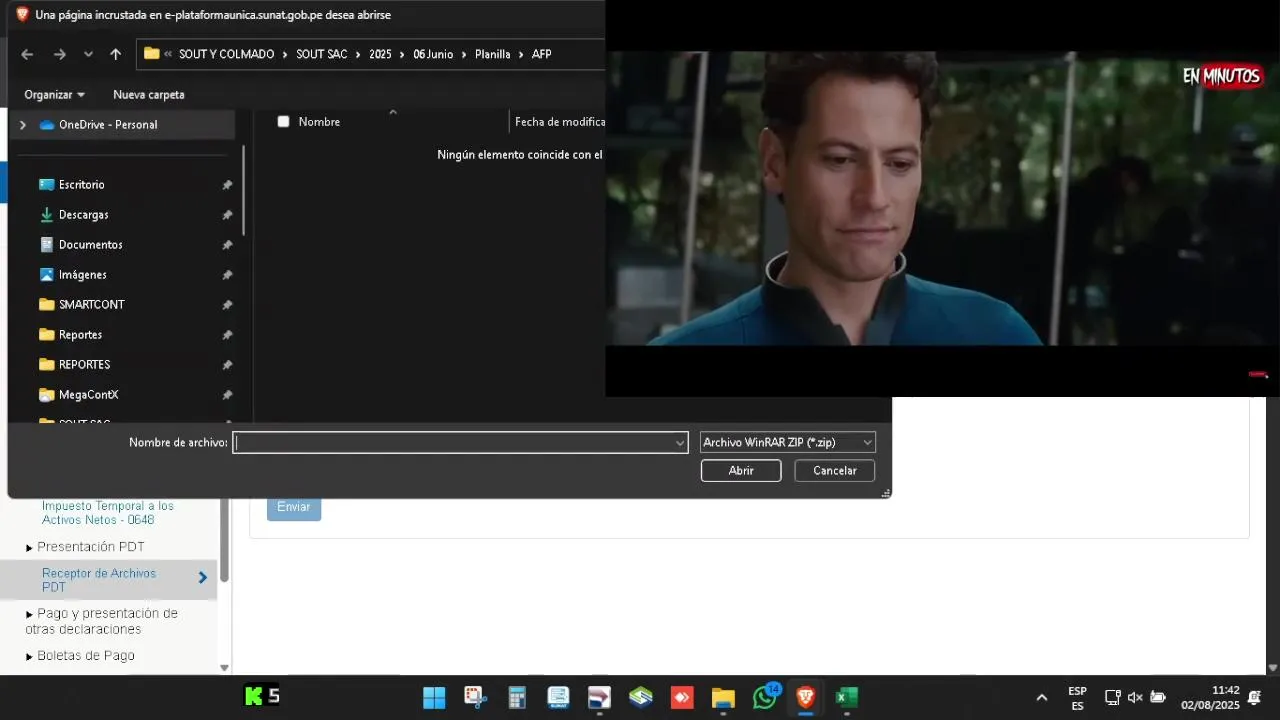Click the AFP breadcrumb segment
Image resolution: width=1280 pixels, height=720 pixels.
[x=541, y=54]
